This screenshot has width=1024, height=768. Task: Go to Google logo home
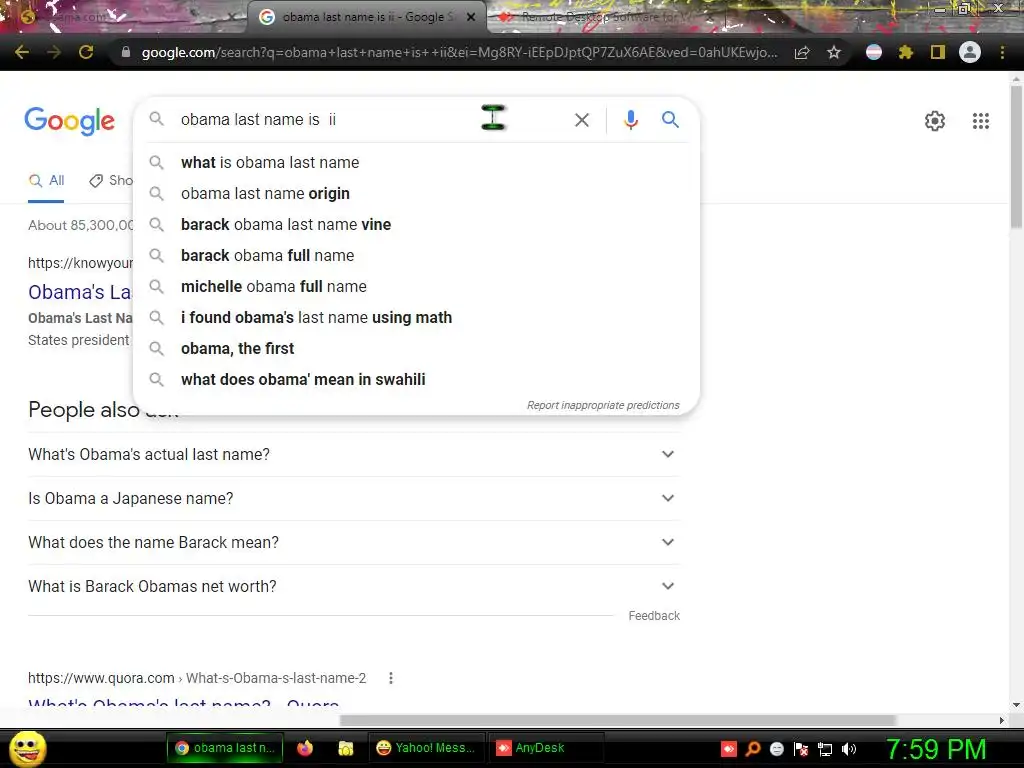point(69,121)
